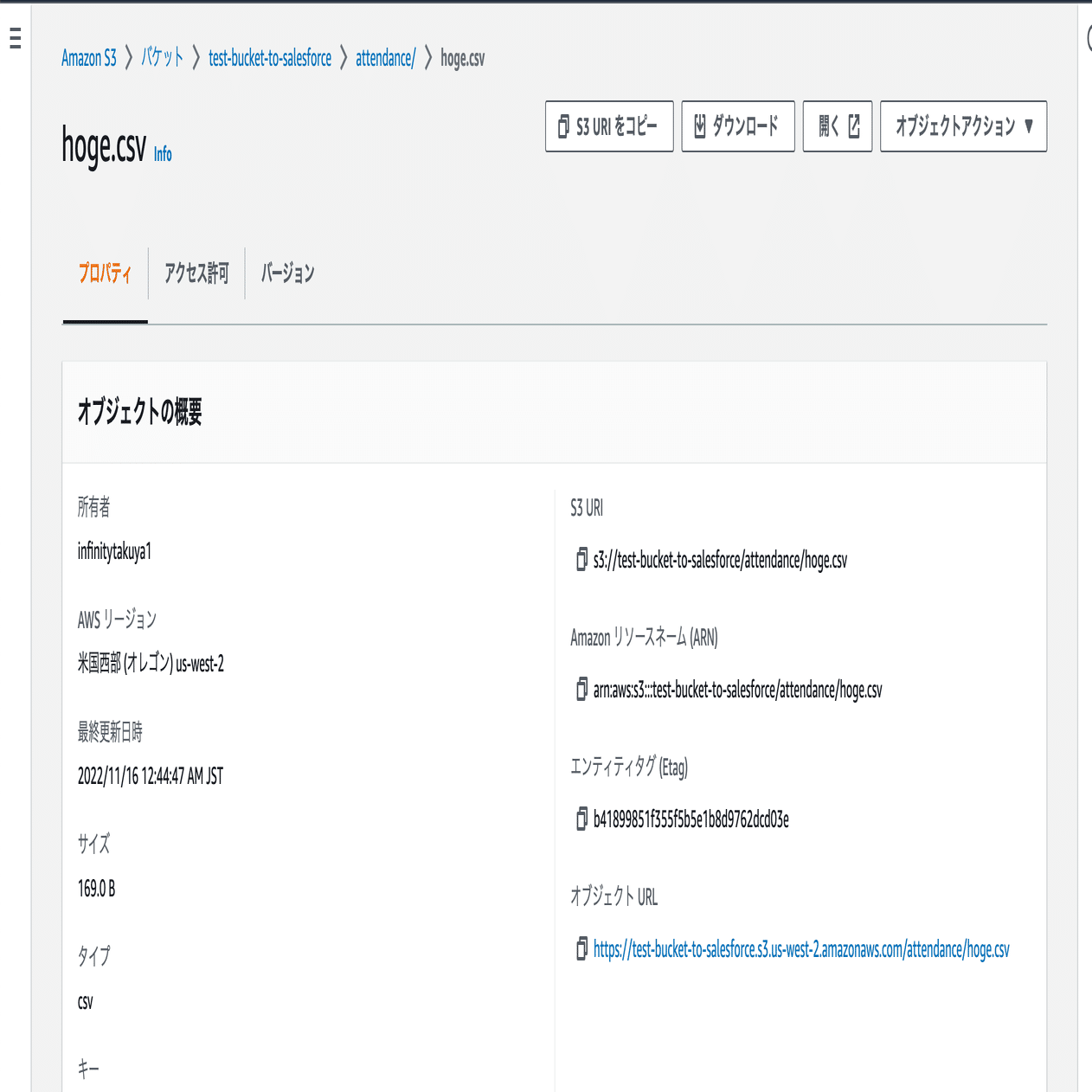This screenshot has width=1092, height=1092.
Task: Open the Amazon S3 breadcrumb link
Action: [88, 58]
